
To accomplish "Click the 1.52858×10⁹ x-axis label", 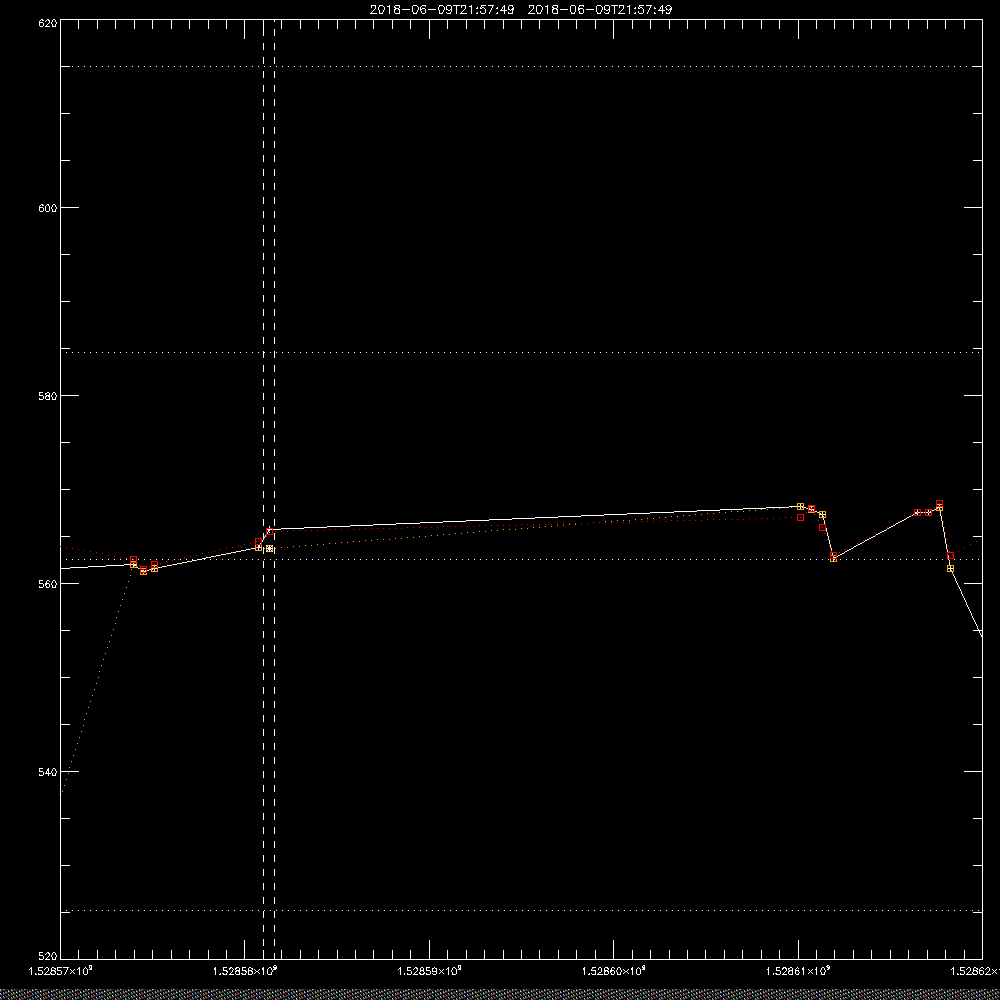I will 245,971.
